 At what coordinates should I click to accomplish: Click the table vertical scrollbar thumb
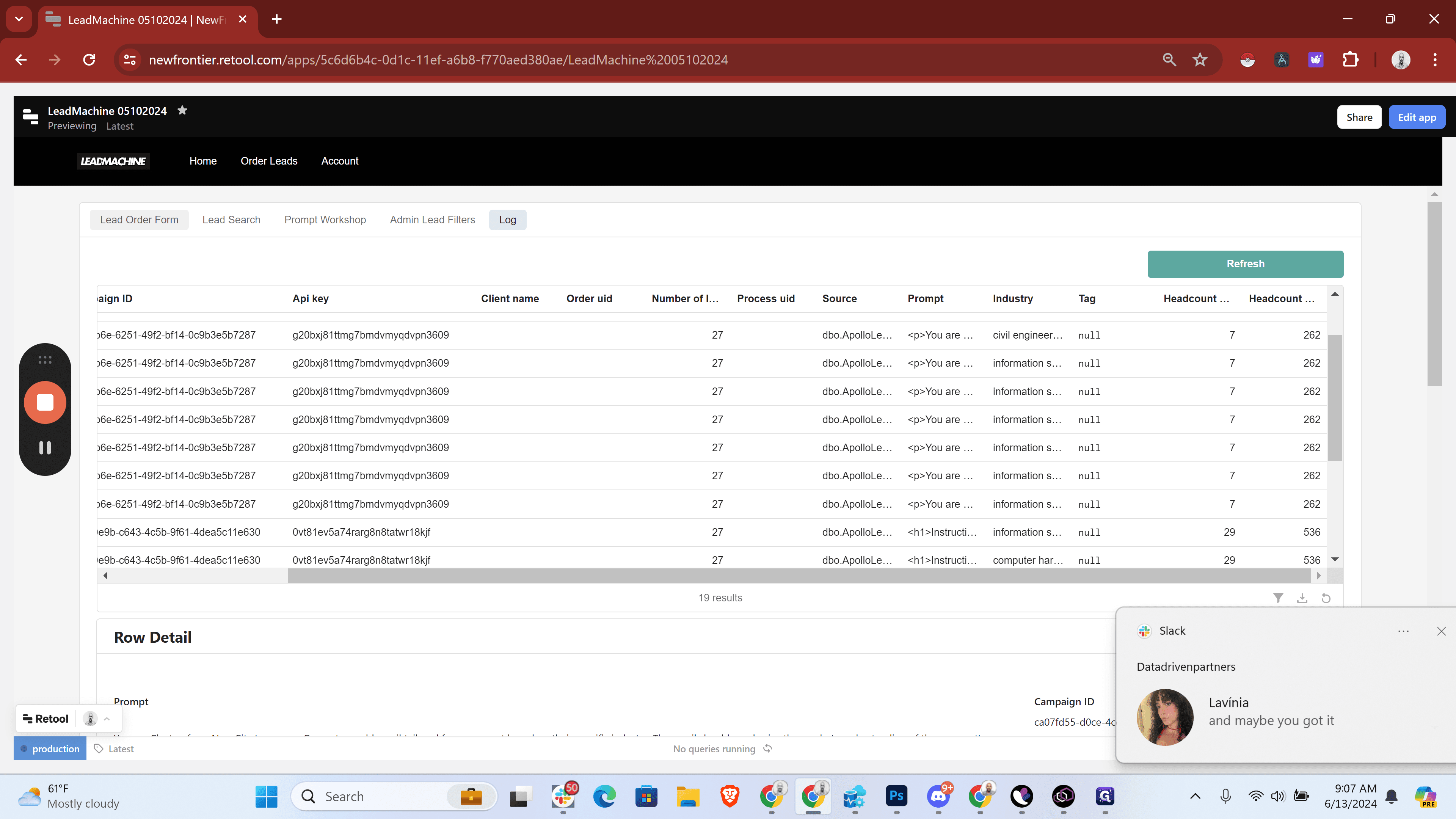click(x=1335, y=398)
